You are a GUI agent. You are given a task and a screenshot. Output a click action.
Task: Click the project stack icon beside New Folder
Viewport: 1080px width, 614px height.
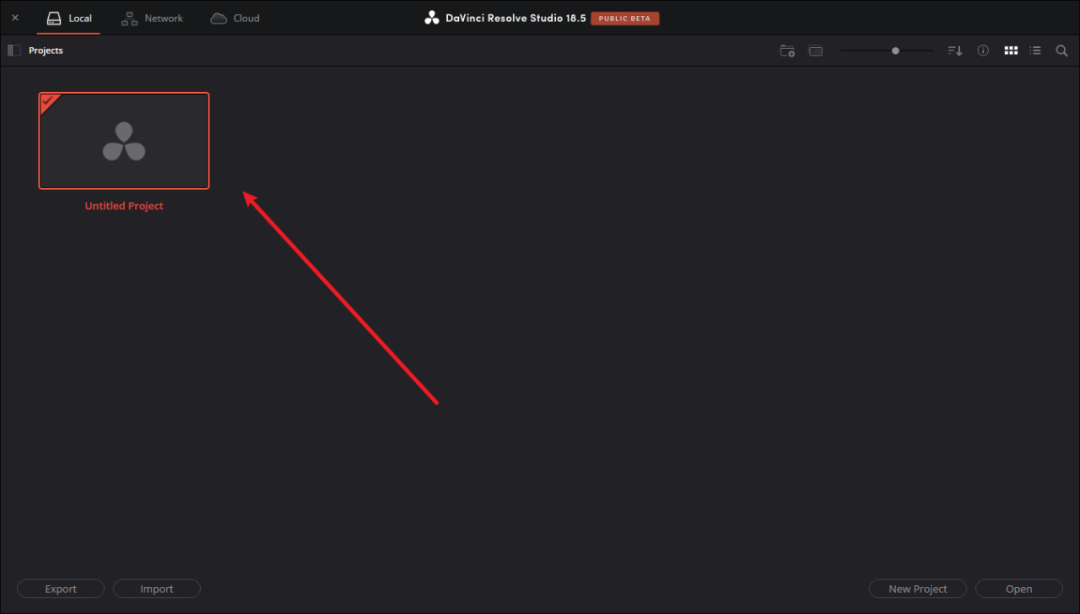816,51
